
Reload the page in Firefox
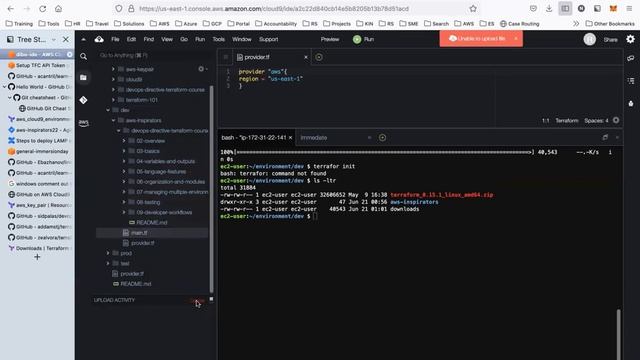click(x=42, y=9)
